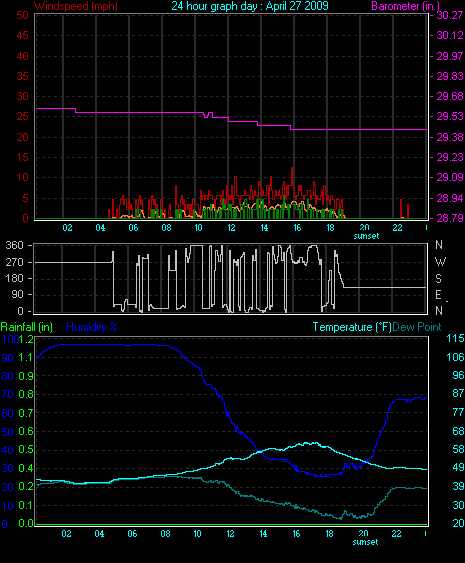Select the 68 temperature scale value
Screen dimensions: 465x563
coord(458,431)
